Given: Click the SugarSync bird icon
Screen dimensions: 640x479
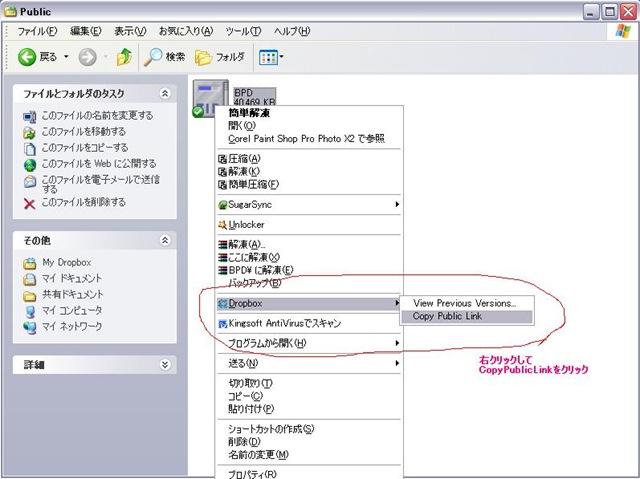Looking at the screenshot, I should tap(222, 205).
